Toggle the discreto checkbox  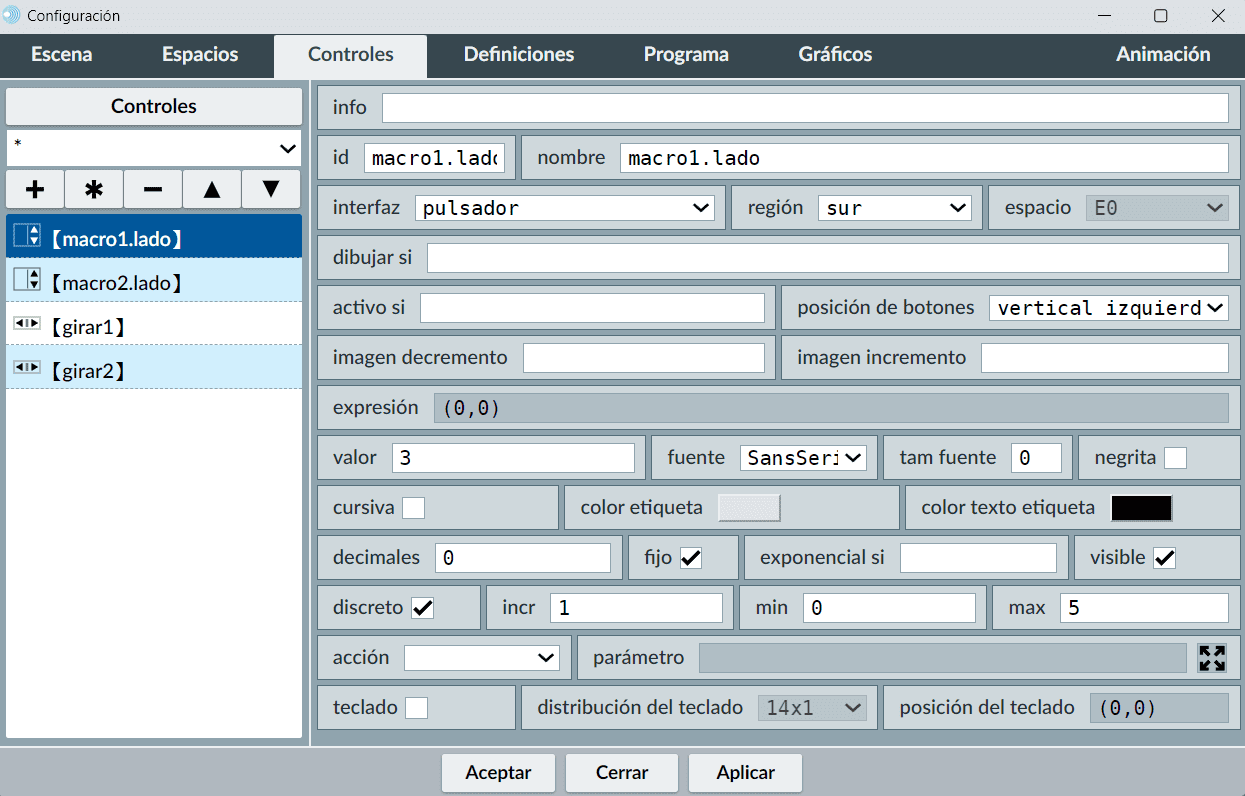click(423, 608)
